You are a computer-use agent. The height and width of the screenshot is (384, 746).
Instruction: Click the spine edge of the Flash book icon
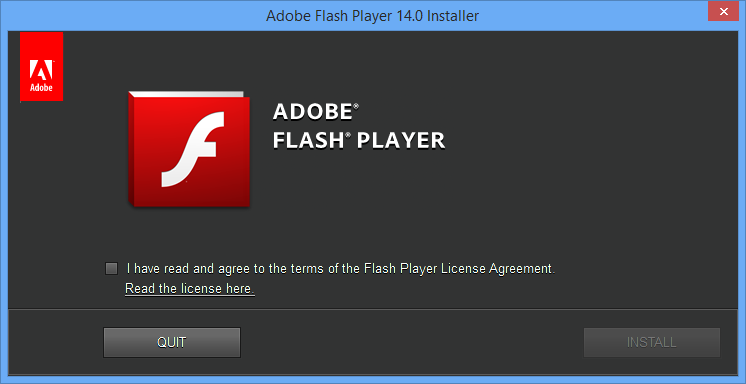[131, 149]
